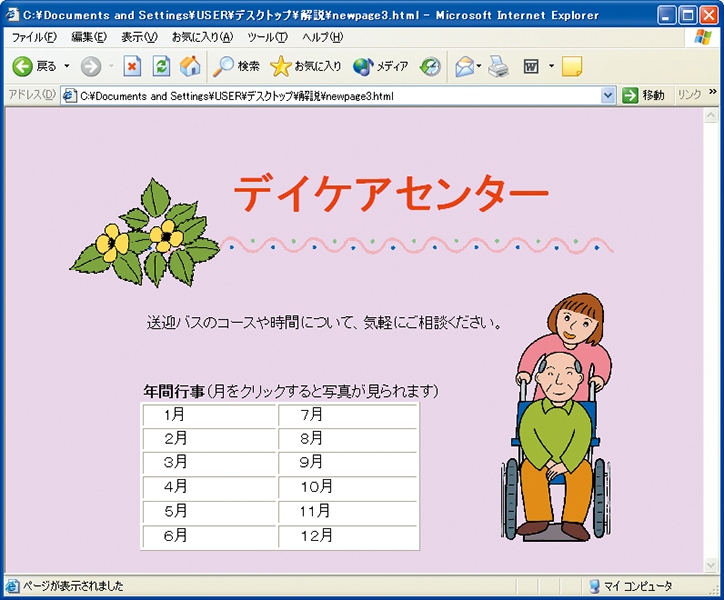Click the 7月 link in the events table
The width and height of the screenshot is (724, 600).
(x=312, y=414)
